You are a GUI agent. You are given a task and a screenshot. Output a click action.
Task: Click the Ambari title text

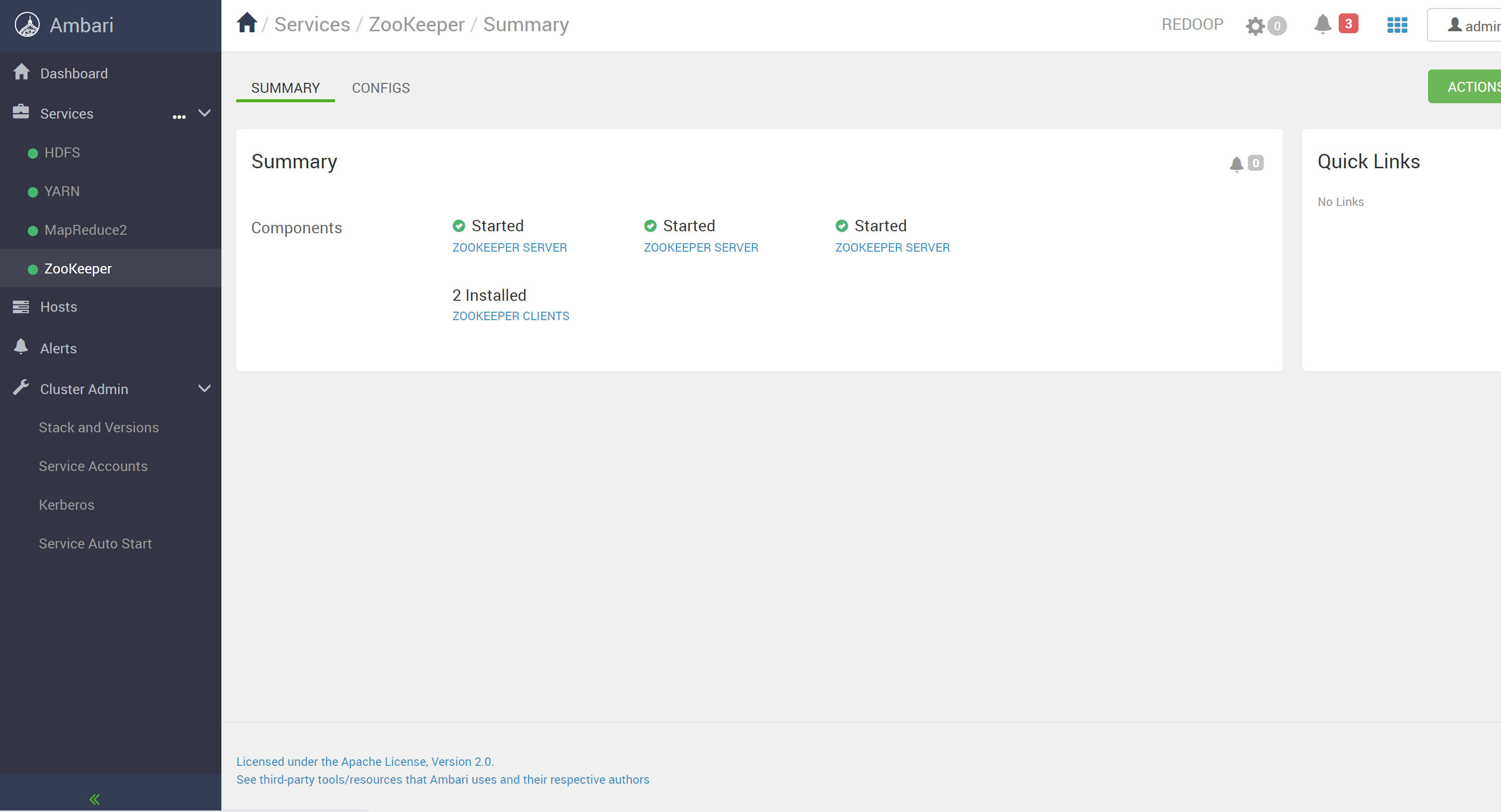click(81, 25)
